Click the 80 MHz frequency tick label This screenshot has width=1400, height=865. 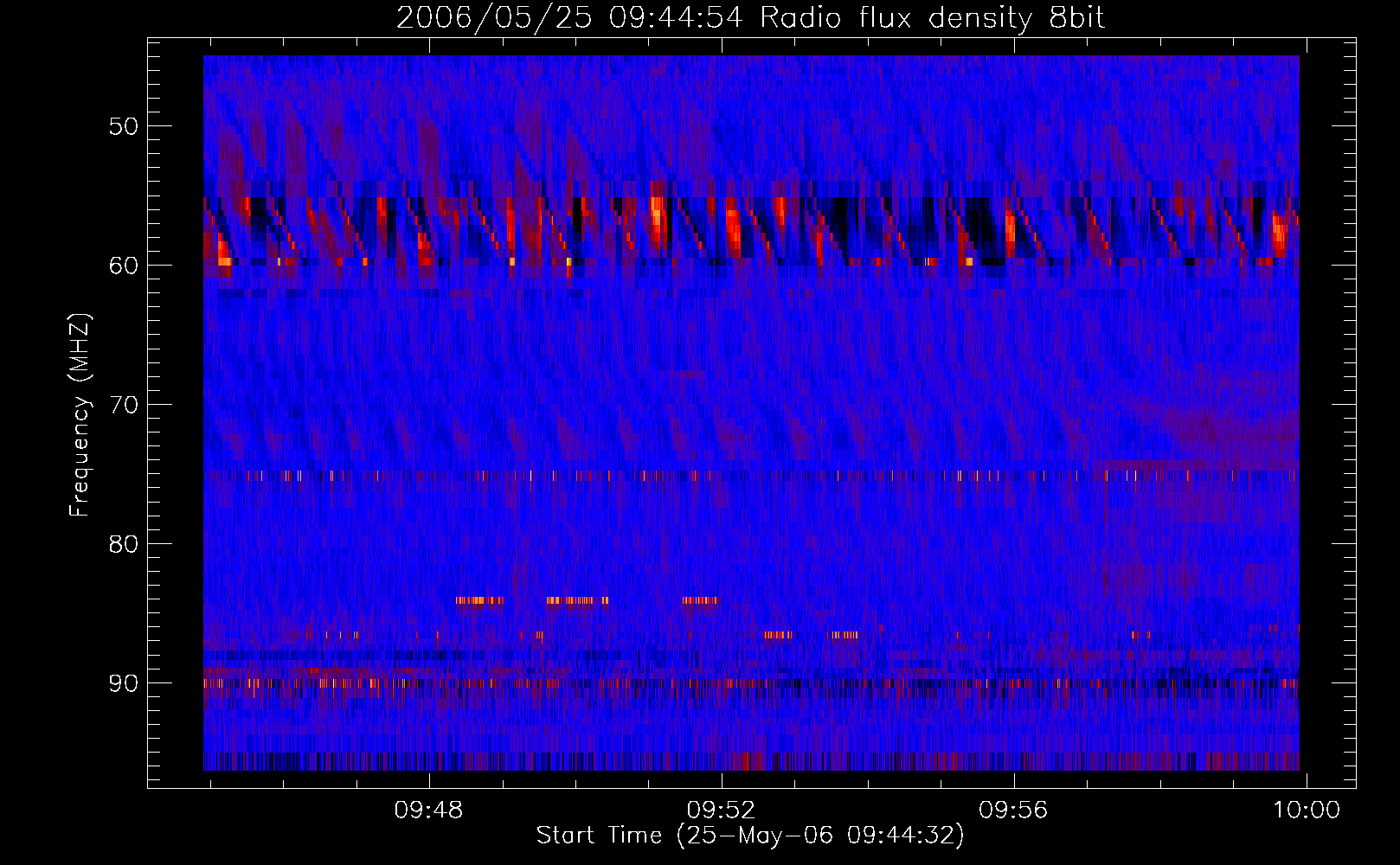pos(124,543)
